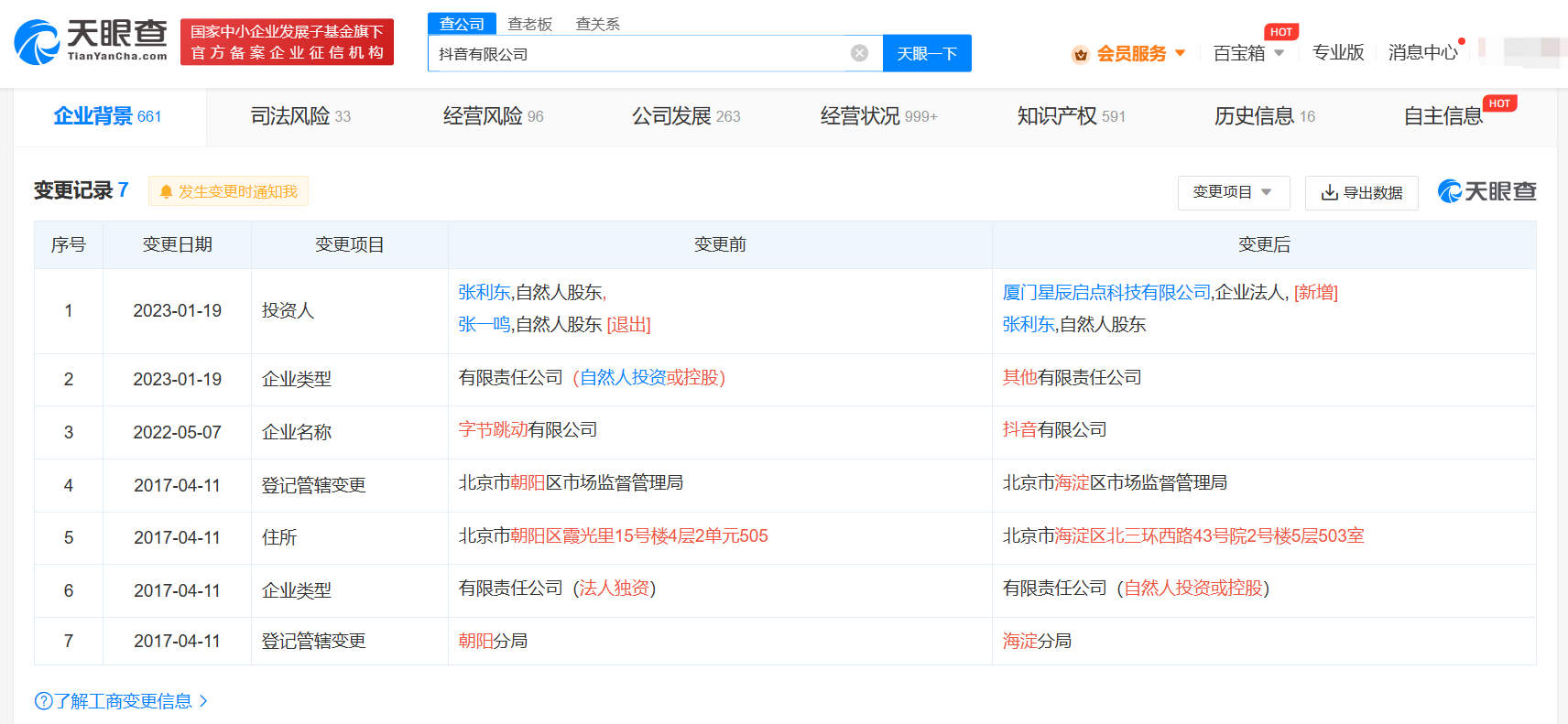Click the question mark help icon
This screenshot has width=1568, height=724.
click(43, 701)
